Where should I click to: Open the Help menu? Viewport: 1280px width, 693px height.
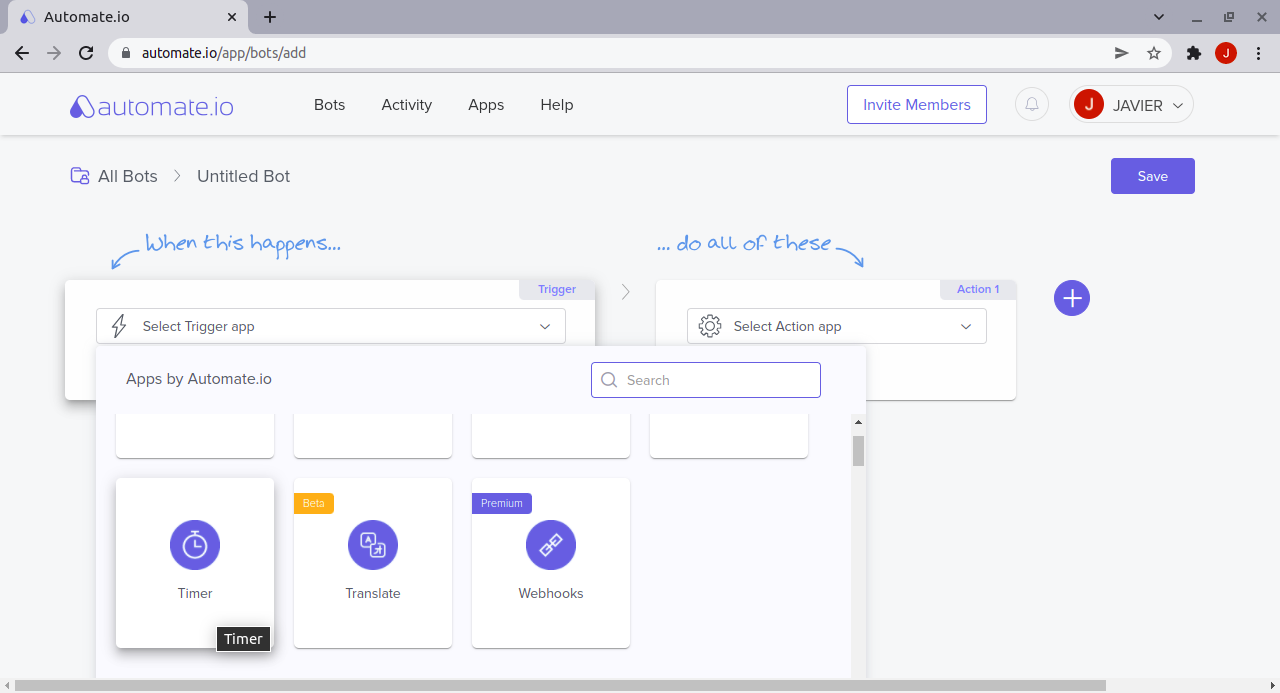(x=557, y=105)
